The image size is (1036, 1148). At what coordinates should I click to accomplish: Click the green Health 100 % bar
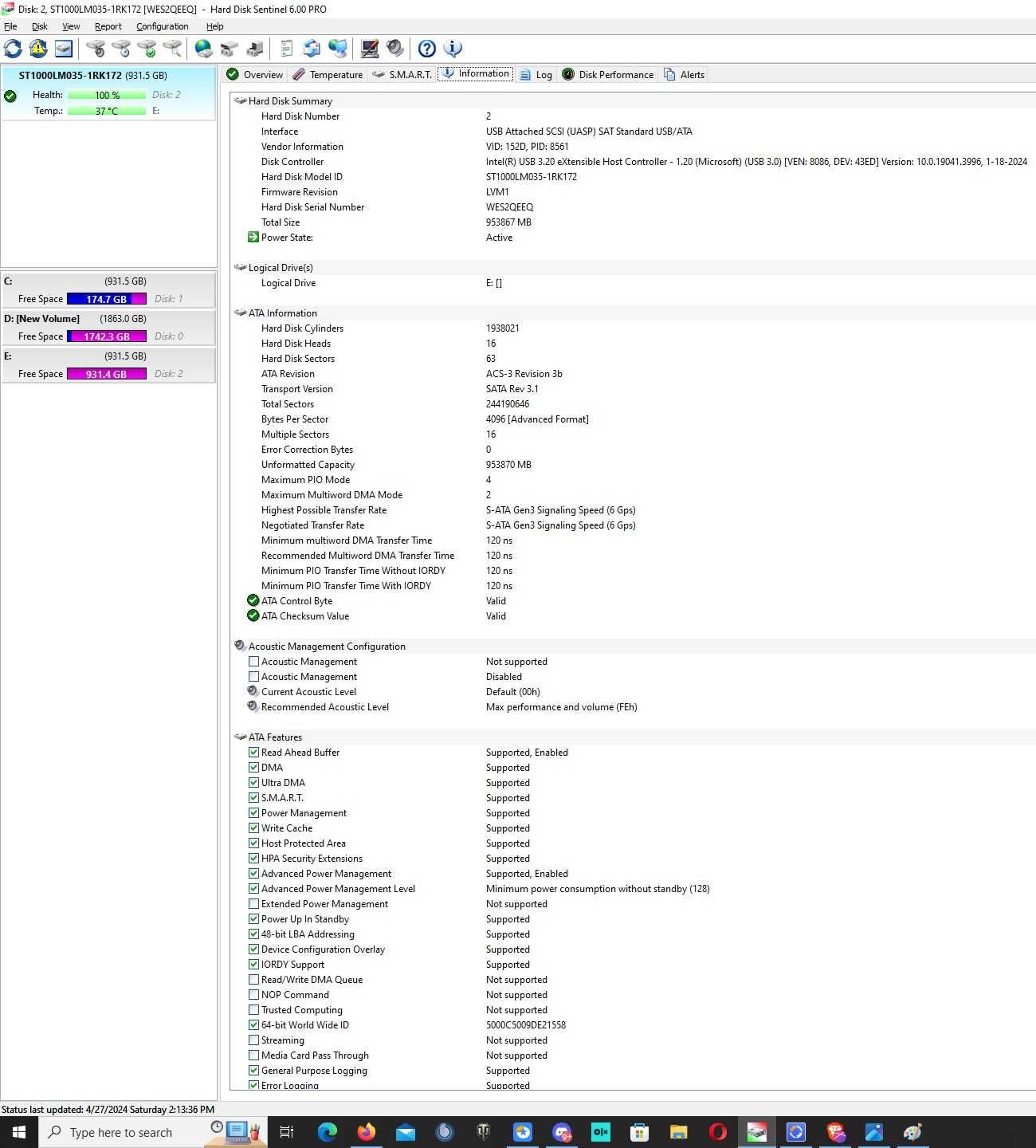[x=107, y=95]
